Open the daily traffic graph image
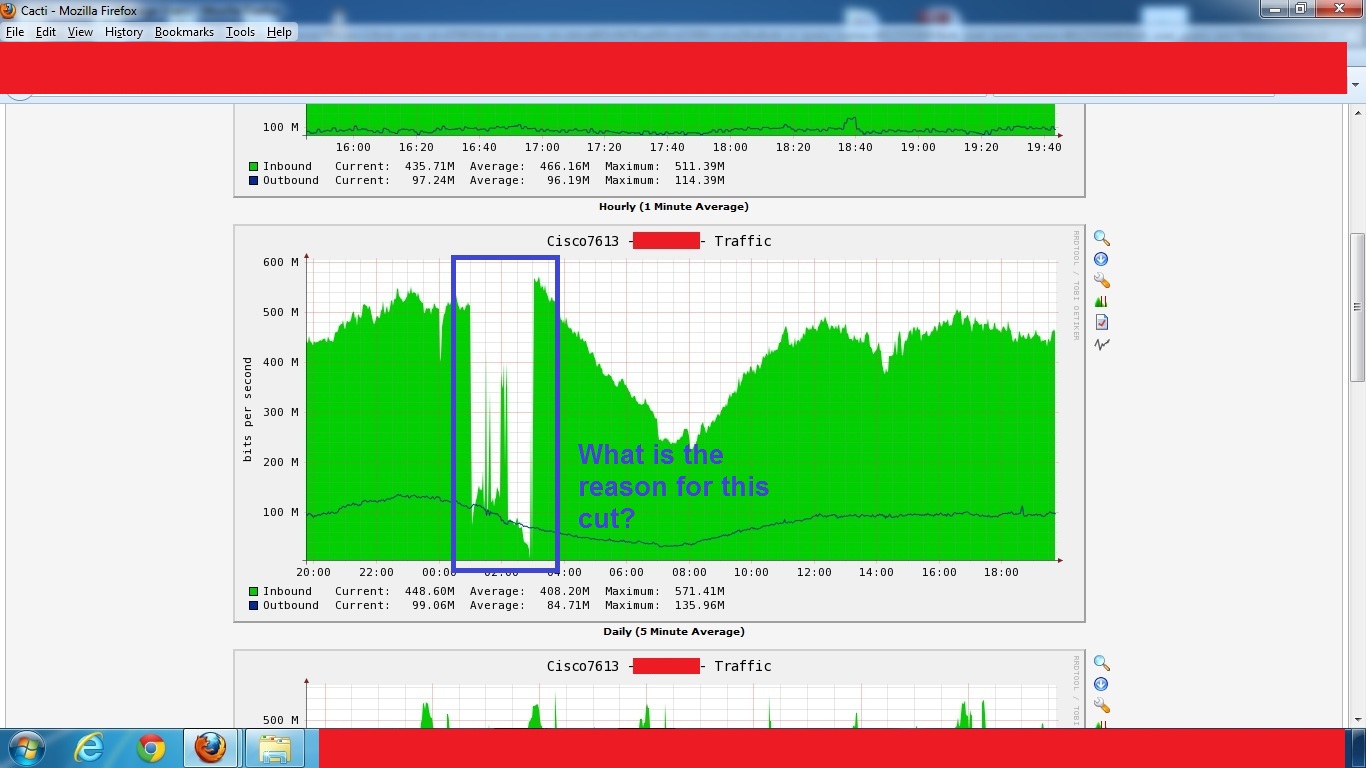The height and width of the screenshot is (768, 1366). [659, 423]
